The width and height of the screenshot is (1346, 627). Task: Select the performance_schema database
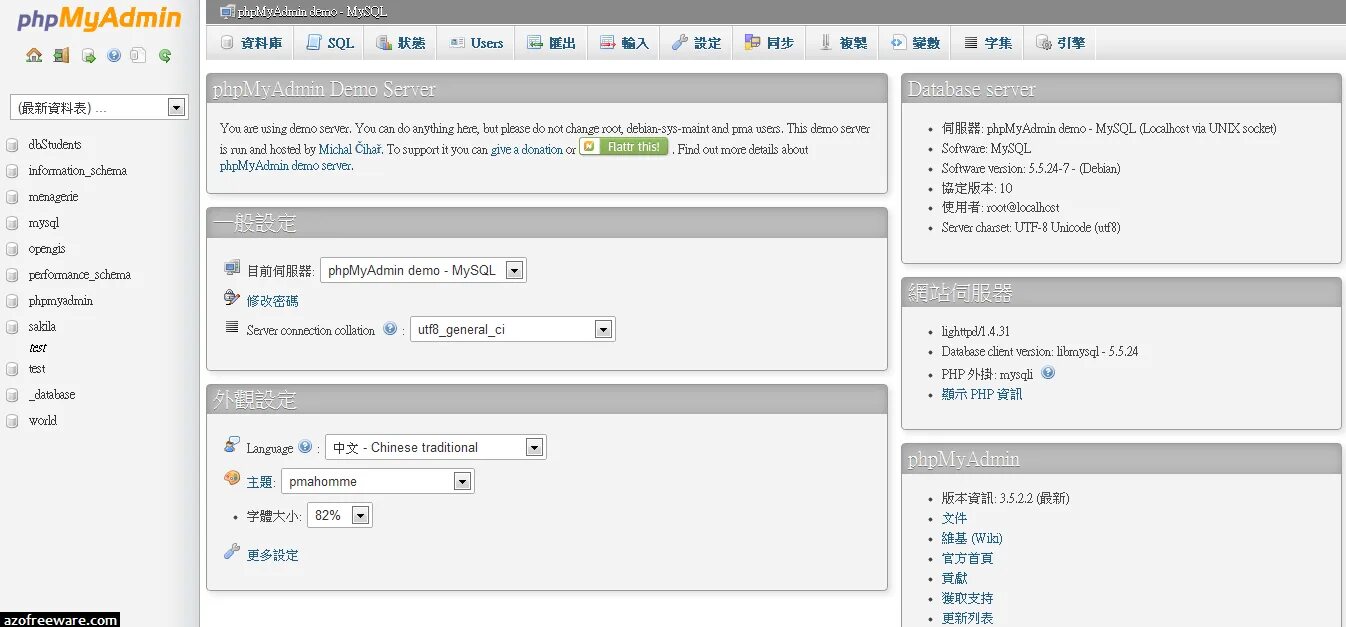pyautogui.click(x=79, y=275)
